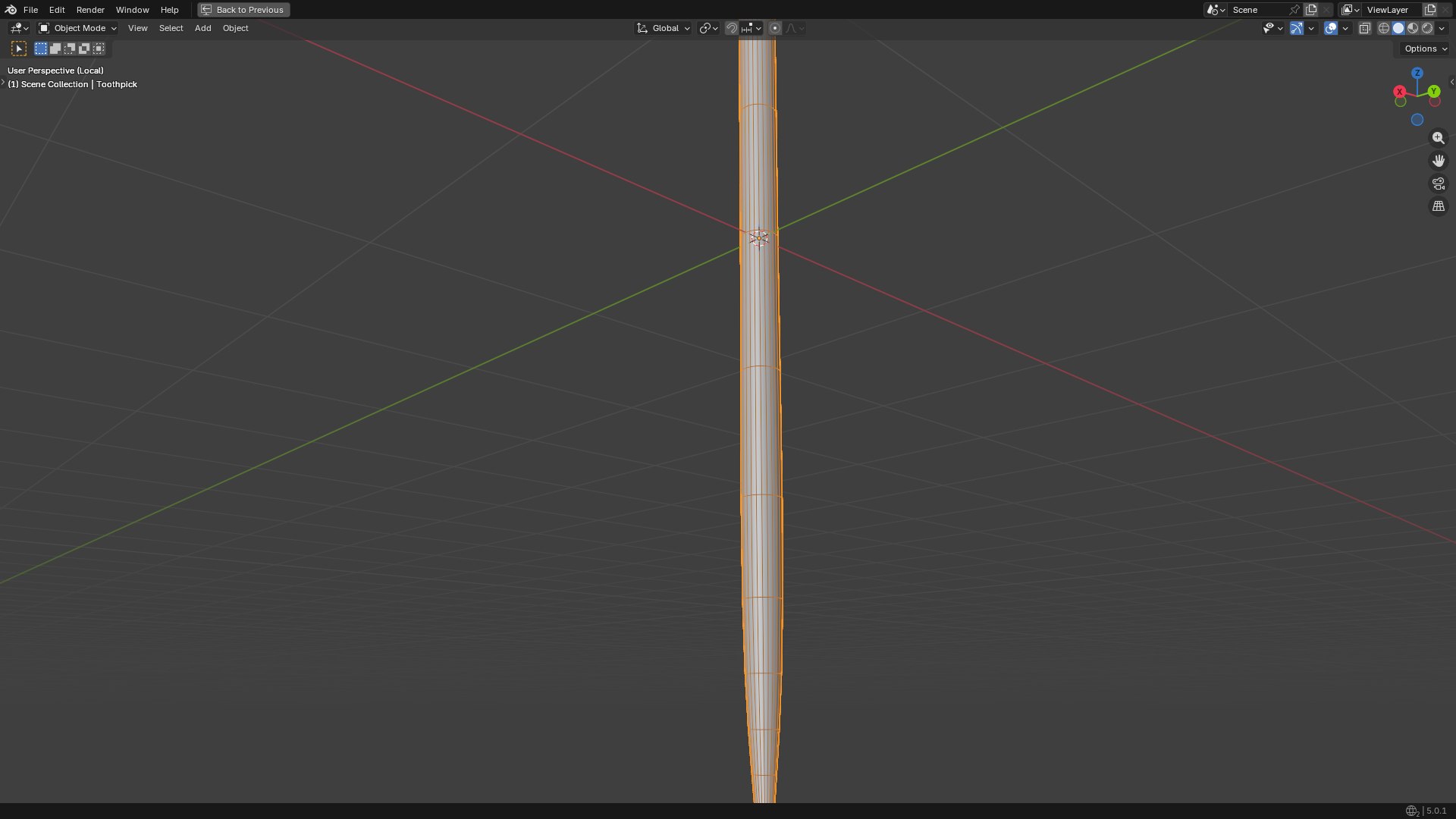Choose Extend selection mode icon
The height and width of the screenshot is (819, 1456).
tap(55, 49)
